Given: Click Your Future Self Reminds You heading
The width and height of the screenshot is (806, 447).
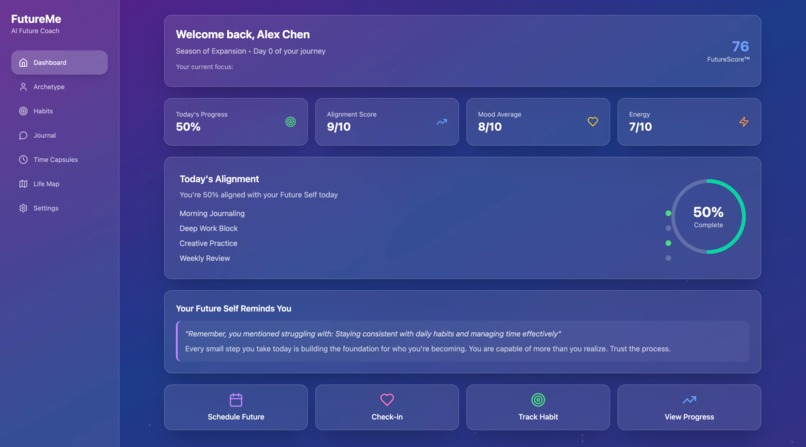Looking at the screenshot, I should [x=233, y=308].
